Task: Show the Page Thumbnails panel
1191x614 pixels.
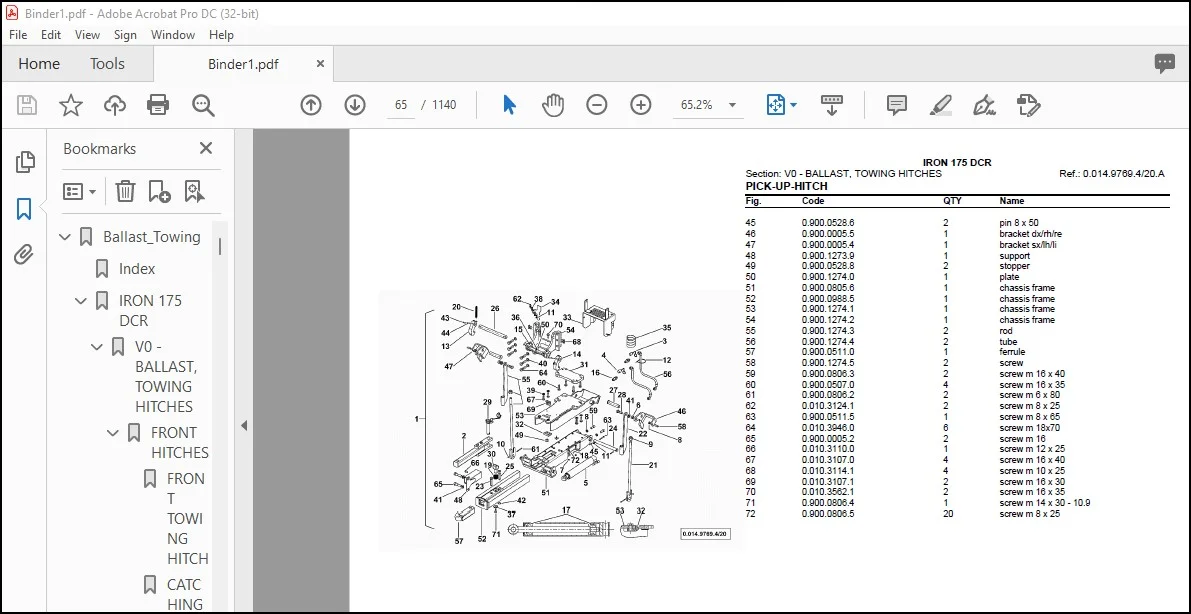Action: [x=24, y=161]
